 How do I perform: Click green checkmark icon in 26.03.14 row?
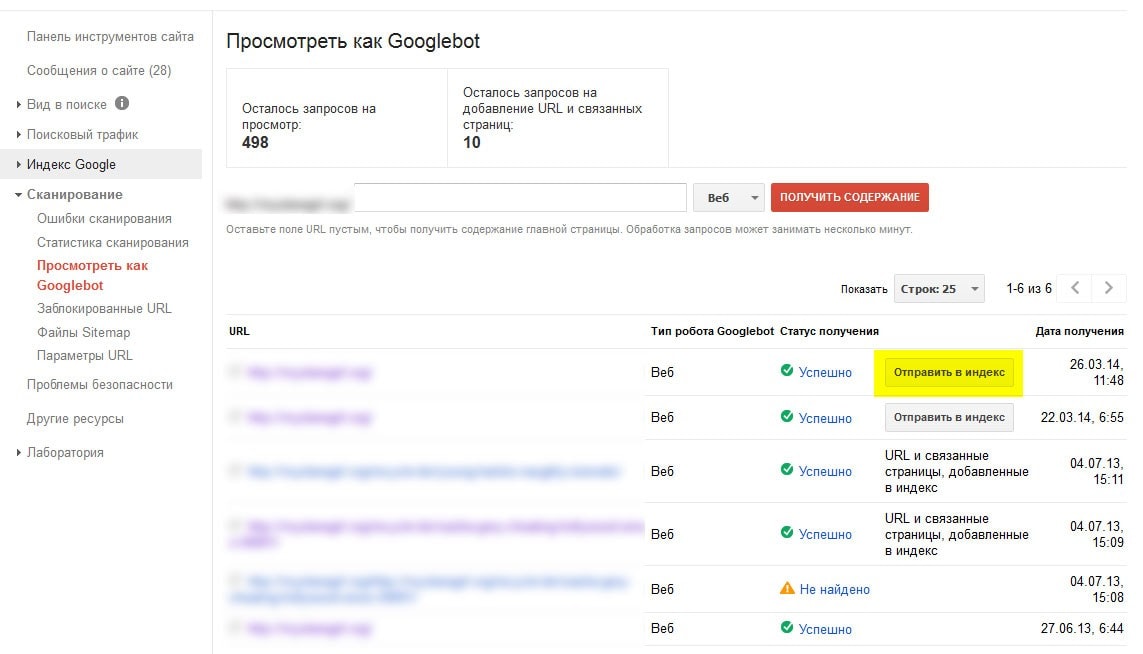tap(786, 372)
